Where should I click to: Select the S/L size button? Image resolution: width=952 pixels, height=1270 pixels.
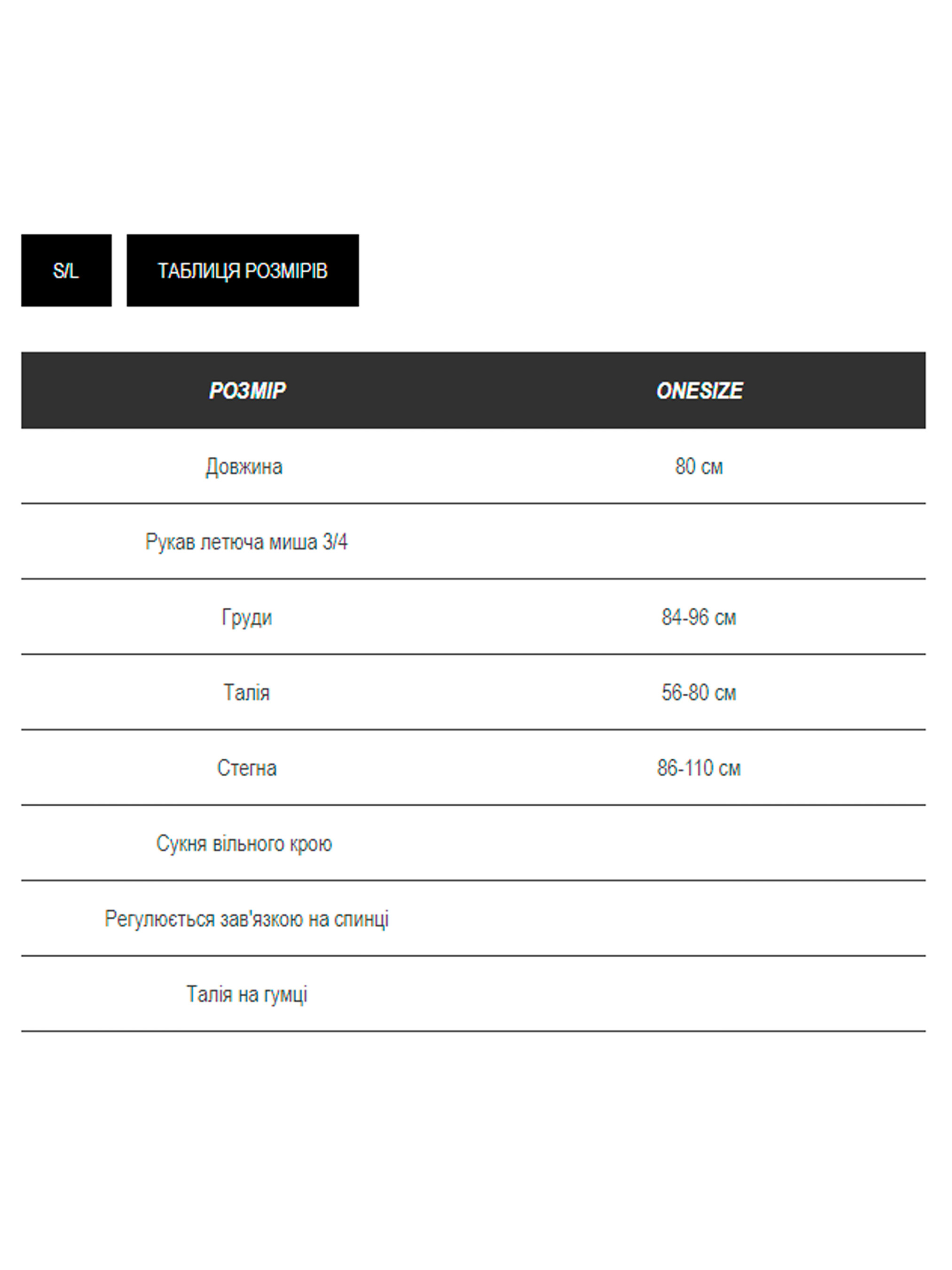[66, 270]
